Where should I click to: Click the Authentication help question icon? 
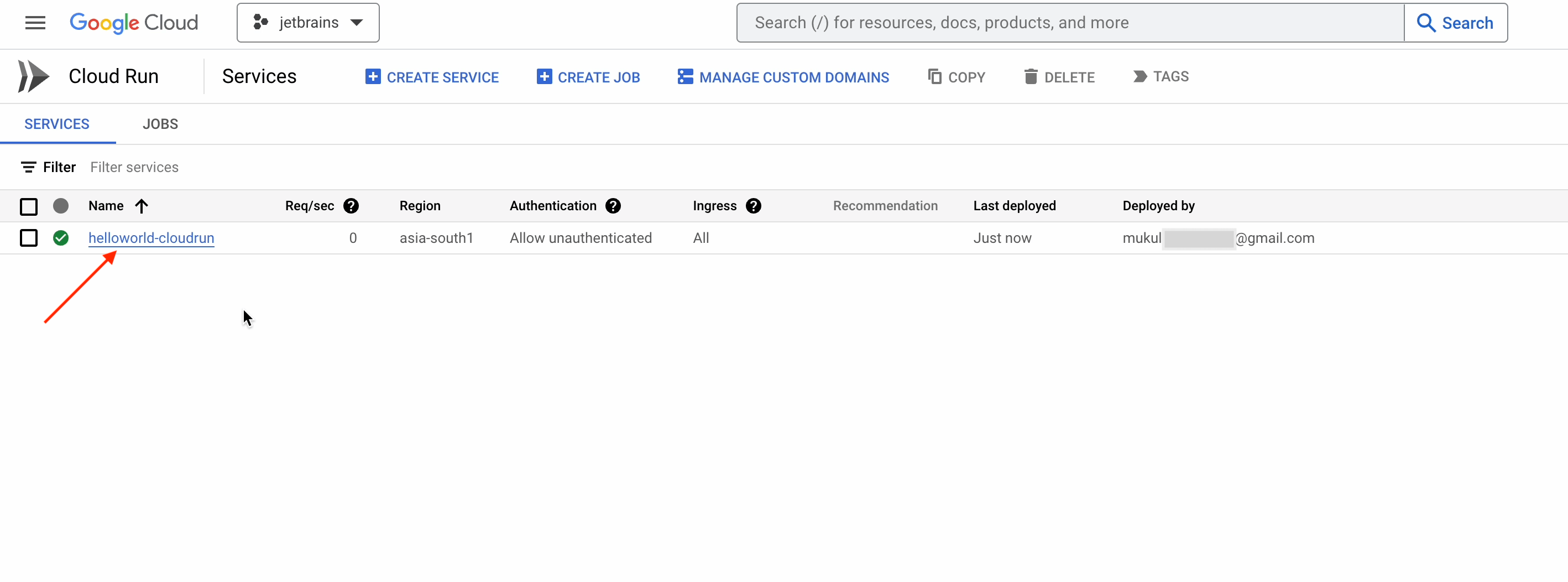tap(613, 206)
